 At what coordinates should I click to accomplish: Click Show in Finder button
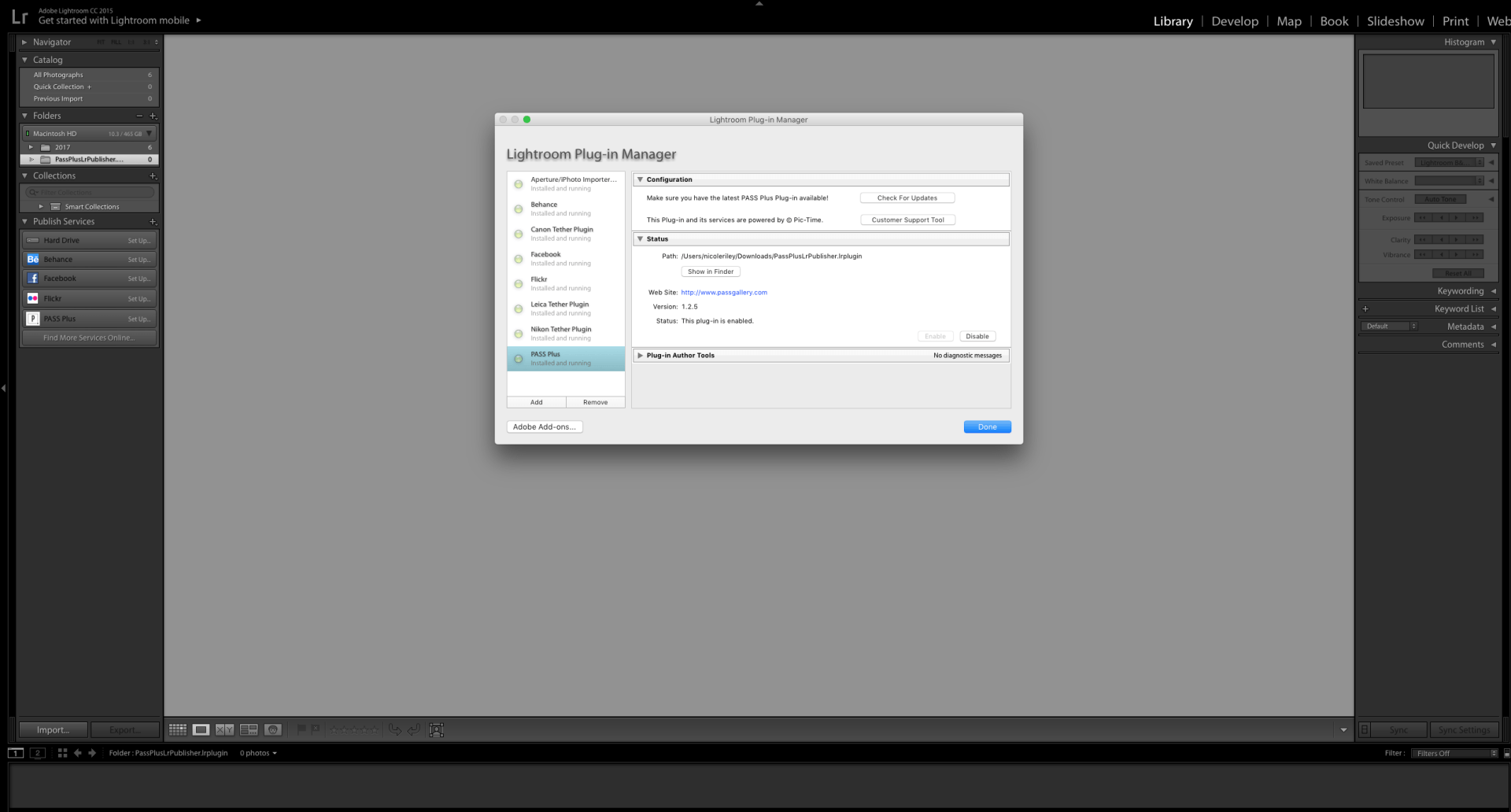coord(711,271)
